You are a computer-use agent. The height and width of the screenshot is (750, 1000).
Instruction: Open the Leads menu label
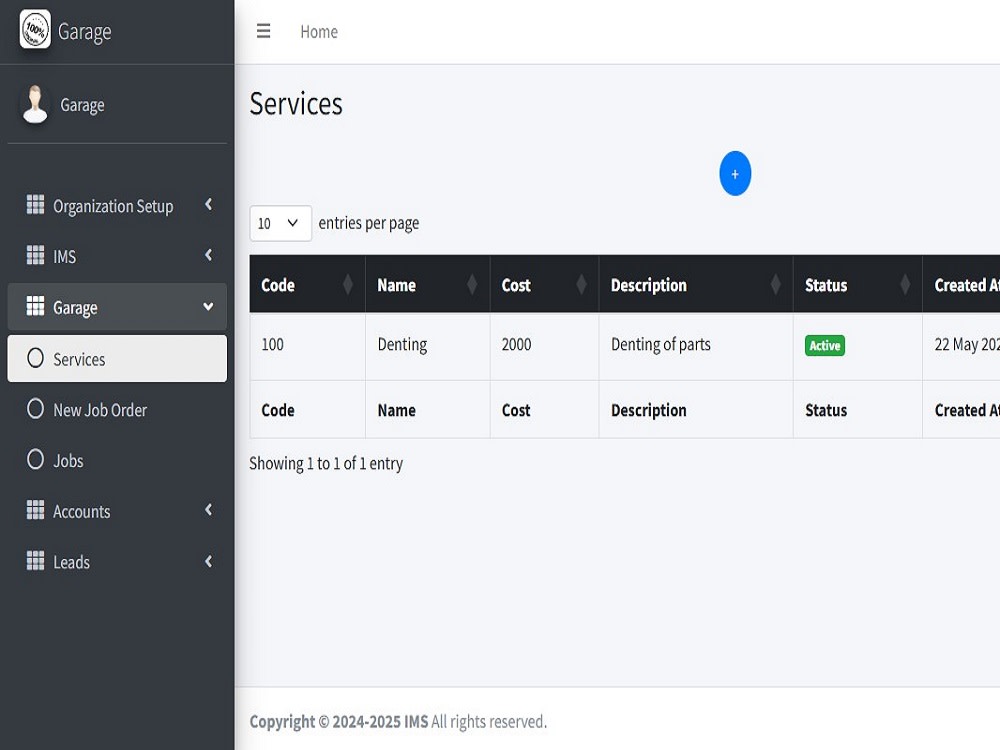tap(71, 562)
